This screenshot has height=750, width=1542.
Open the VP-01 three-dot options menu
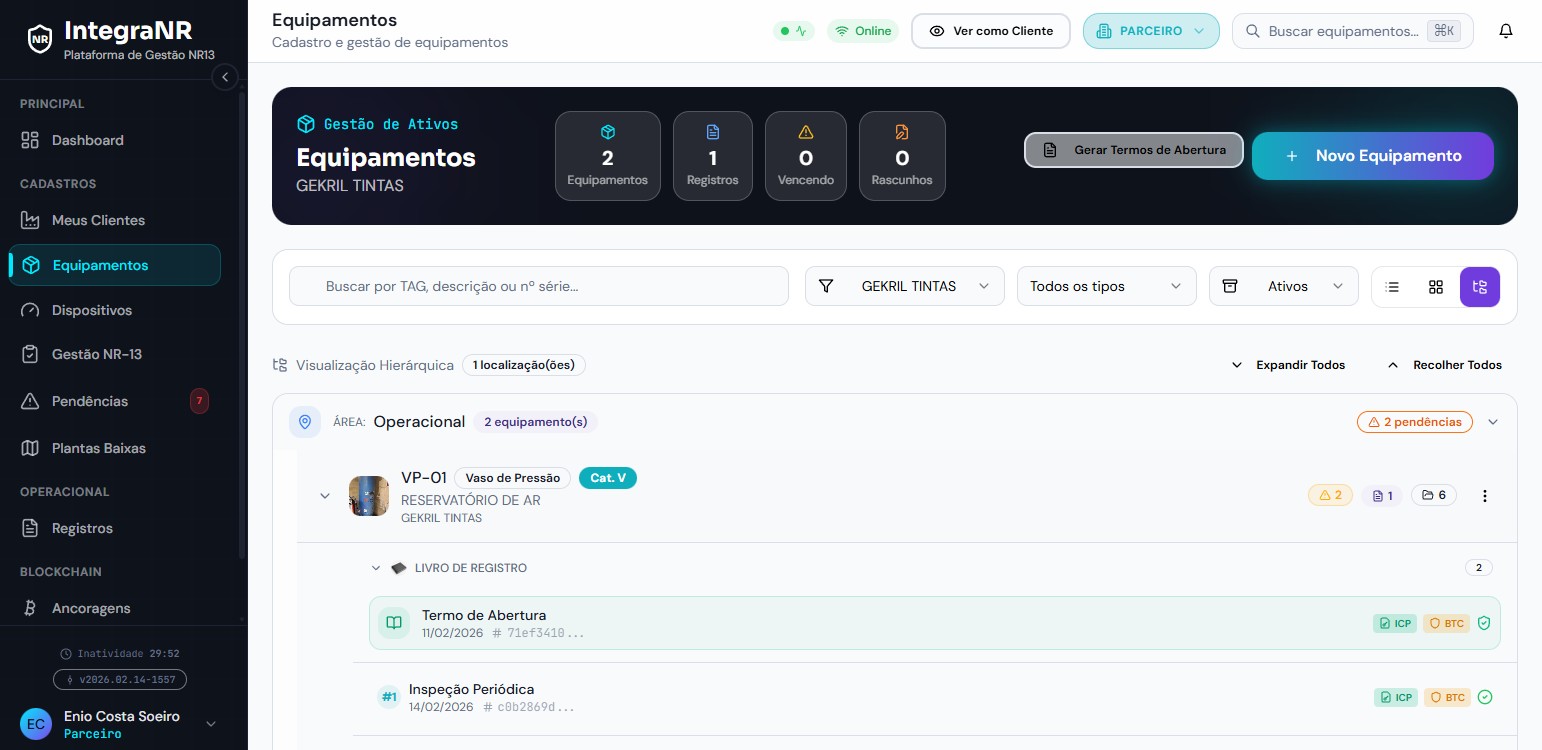(x=1485, y=496)
